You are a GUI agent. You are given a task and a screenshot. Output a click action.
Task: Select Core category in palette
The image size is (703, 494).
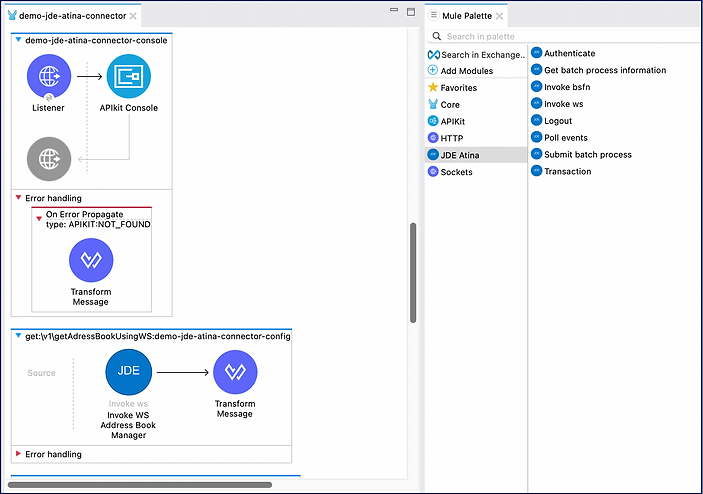450,104
